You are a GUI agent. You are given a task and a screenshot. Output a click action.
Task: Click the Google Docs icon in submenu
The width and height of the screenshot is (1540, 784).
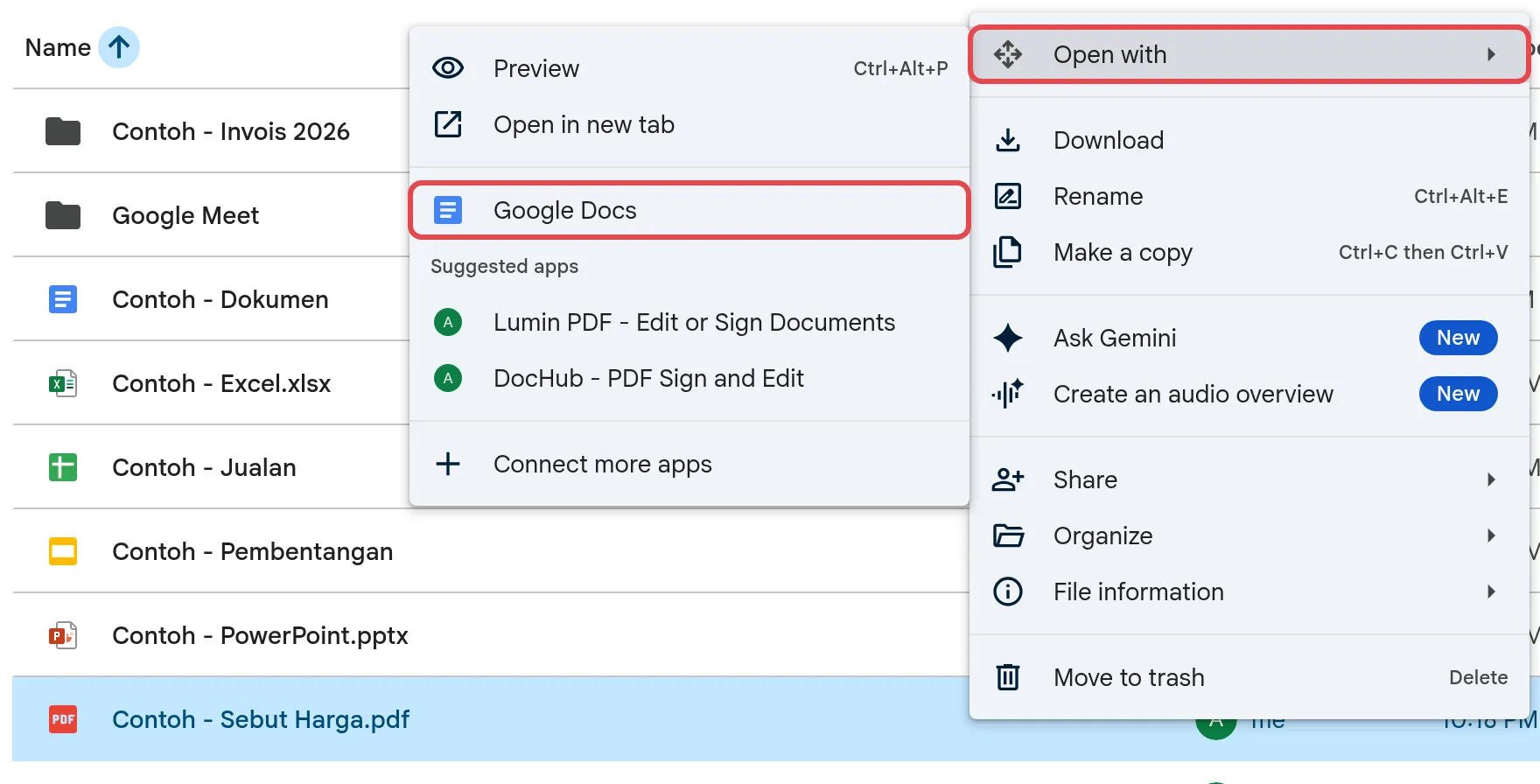tap(448, 210)
